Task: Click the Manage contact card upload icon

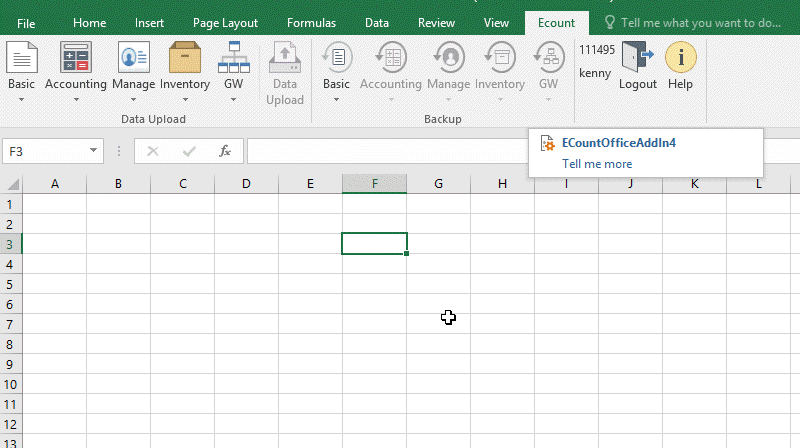Action: [x=134, y=57]
